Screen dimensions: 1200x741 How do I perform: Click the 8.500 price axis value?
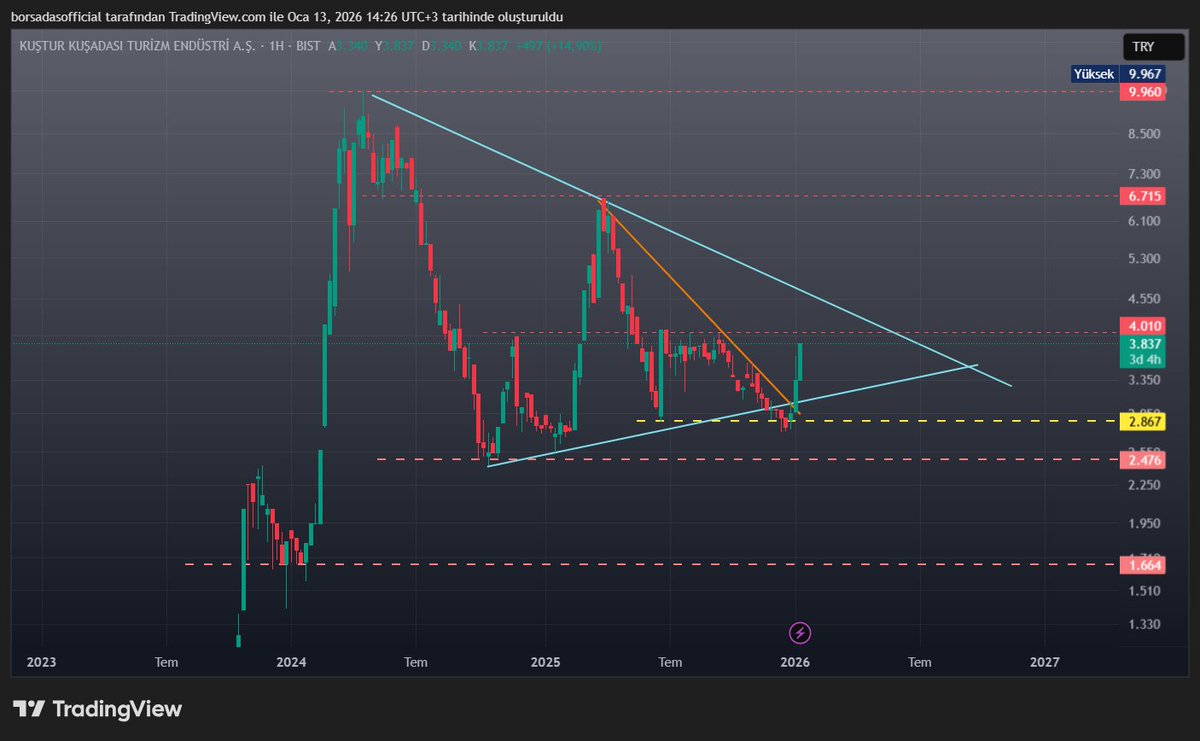tap(1144, 135)
